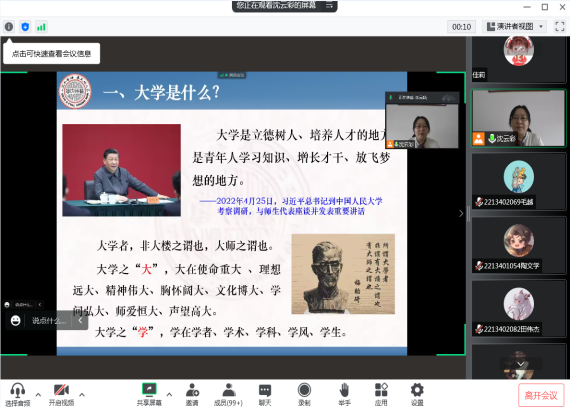Toggle fullscreen mode icon
Screen dimensions: 570x408
[559, 27]
